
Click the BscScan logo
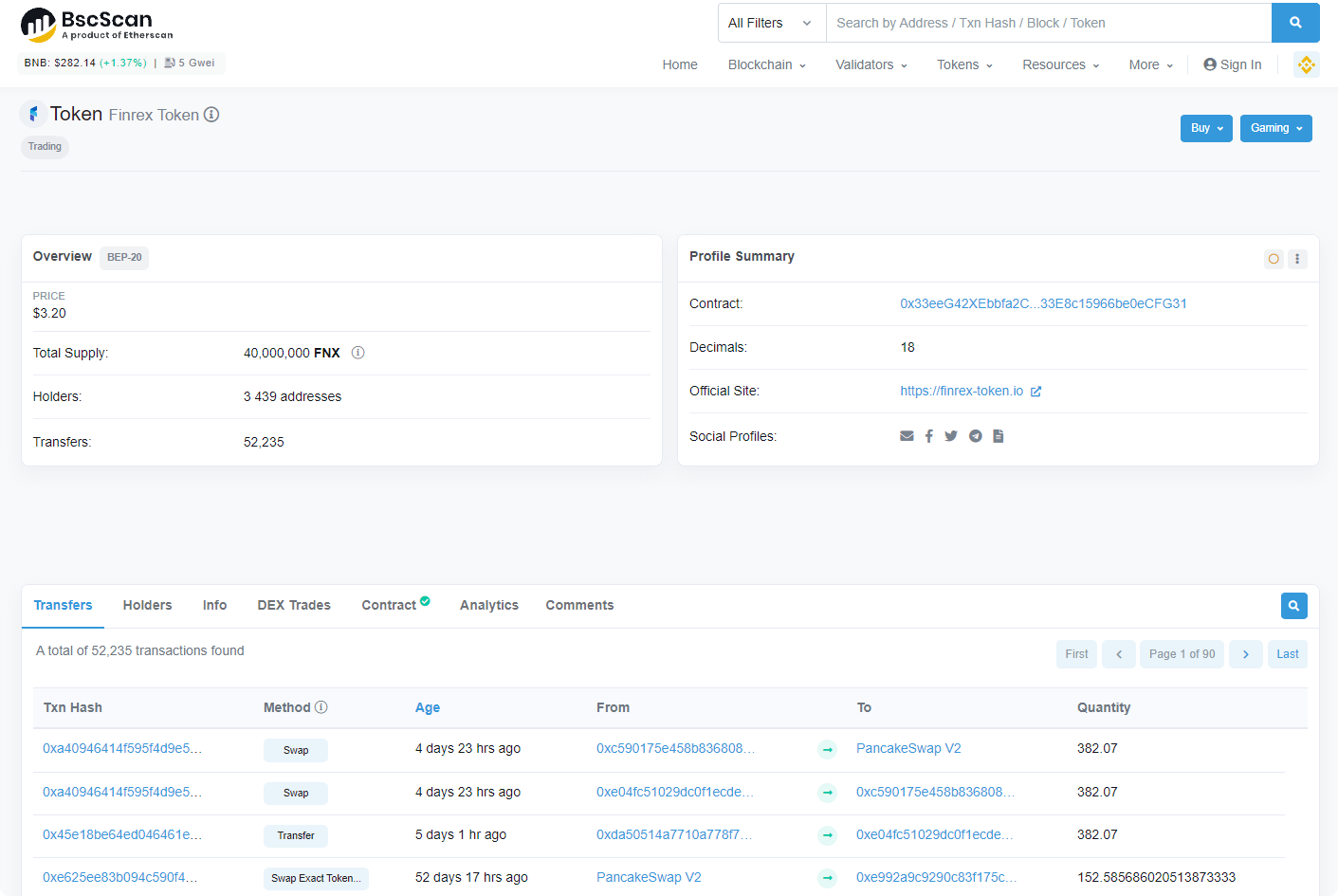[97, 25]
